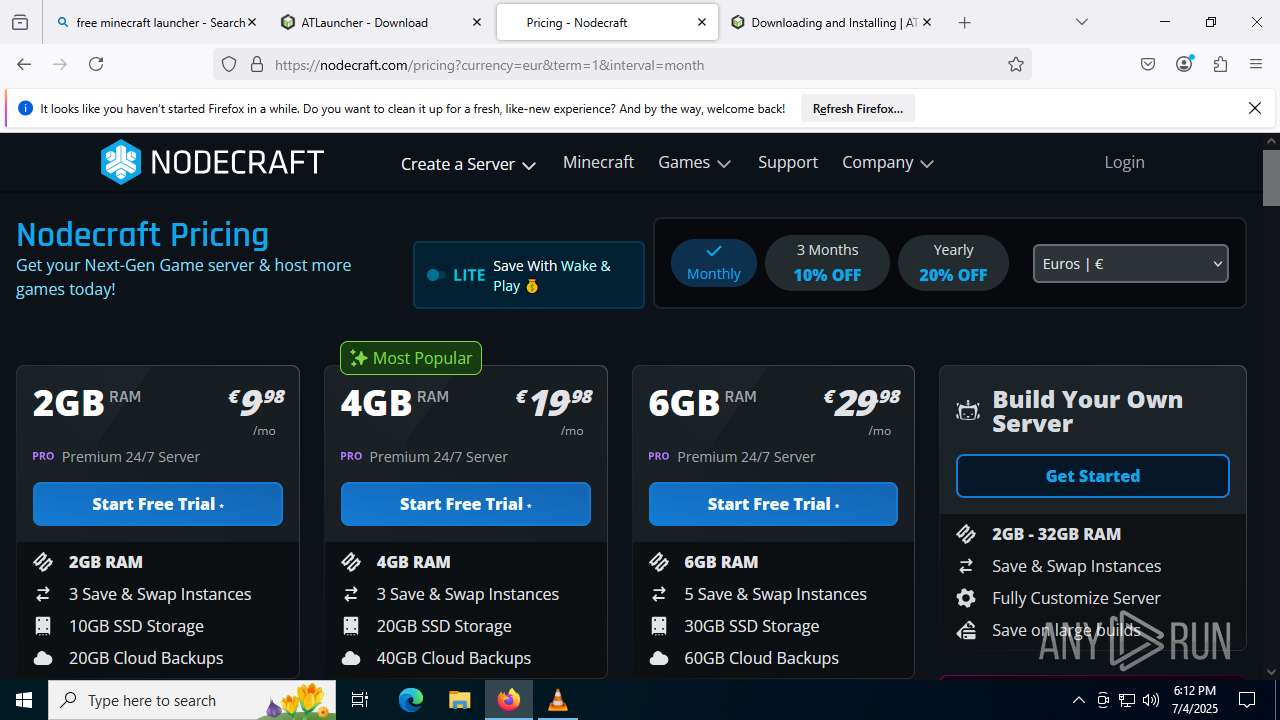Select 3 Months 10% OFF billing
The height and width of the screenshot is (720, 1280).
point(827,263)
